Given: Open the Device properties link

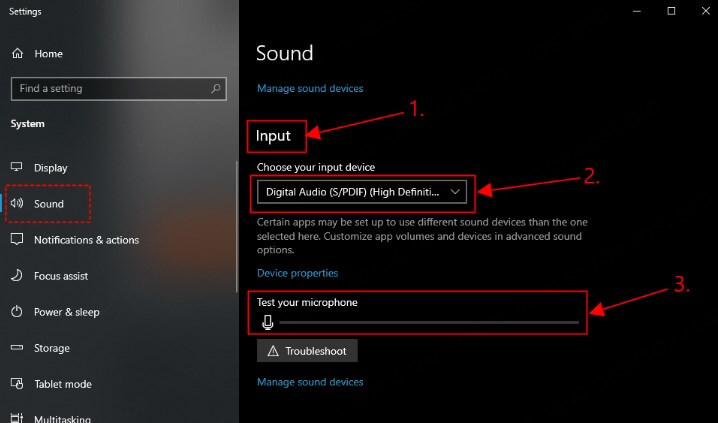Looking at the screenshot, I should click(x=297, y=273).
